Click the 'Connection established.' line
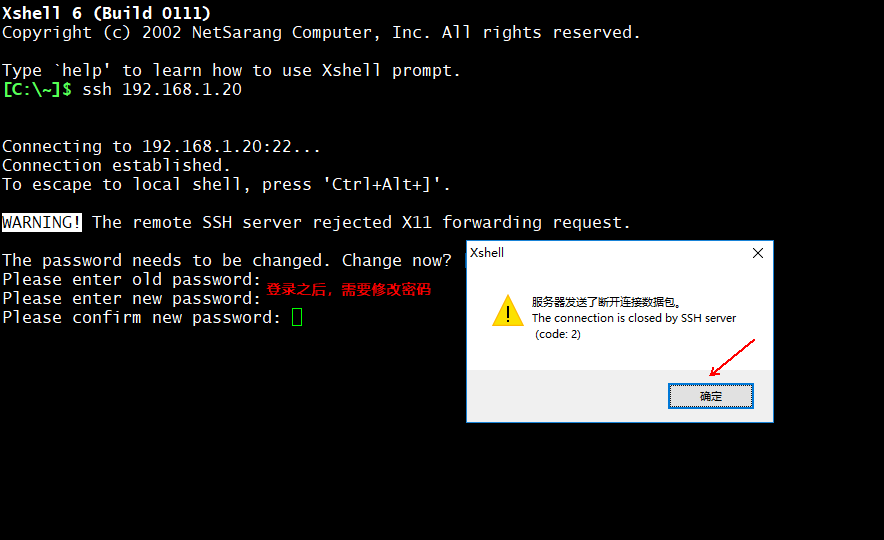This screenshot has width=884, height=540. [116, 165]
